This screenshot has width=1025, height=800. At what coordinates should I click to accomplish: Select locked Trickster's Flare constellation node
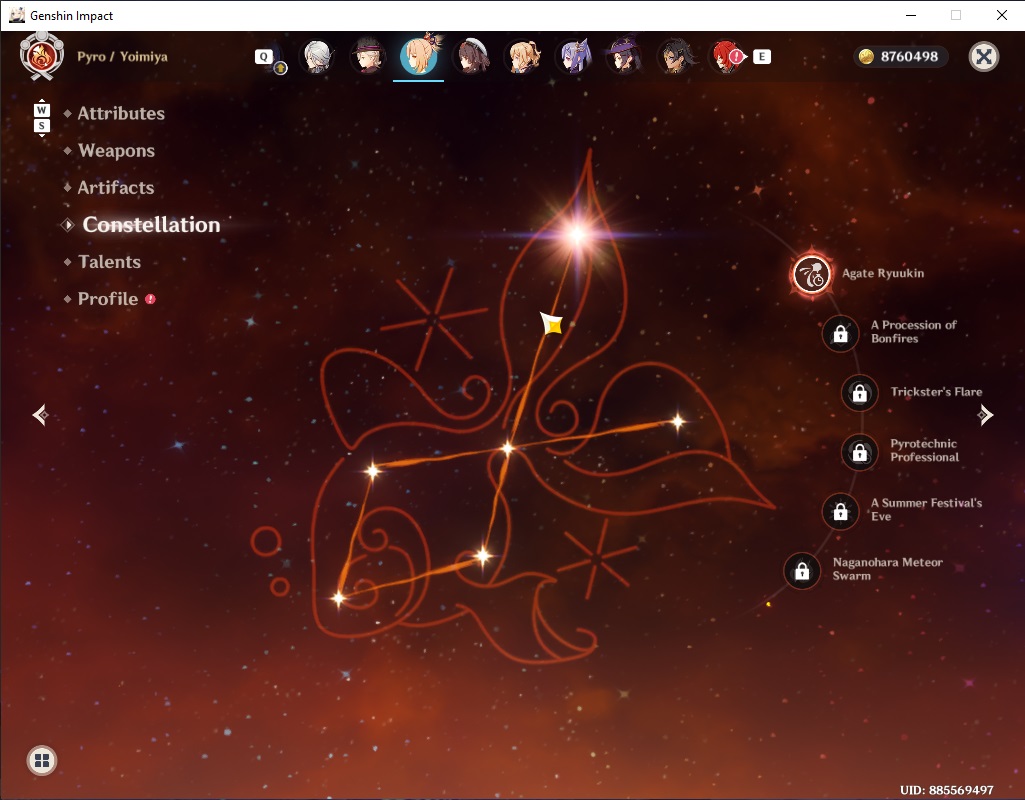click(860, 393)
